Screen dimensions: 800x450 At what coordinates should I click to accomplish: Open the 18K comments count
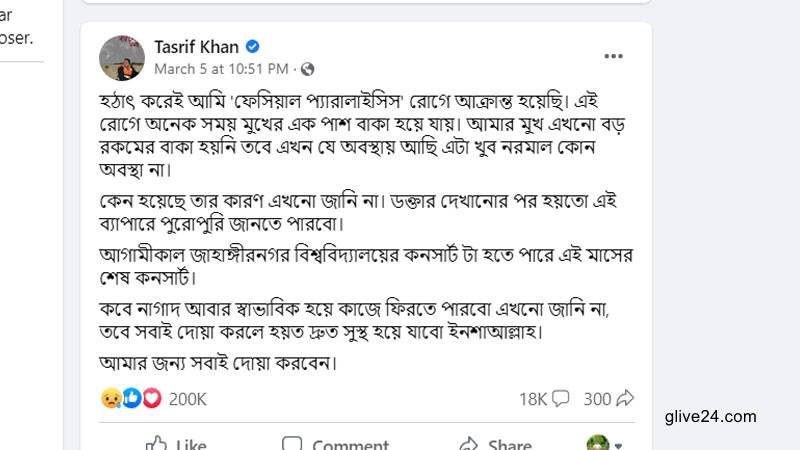pos(533,399)
